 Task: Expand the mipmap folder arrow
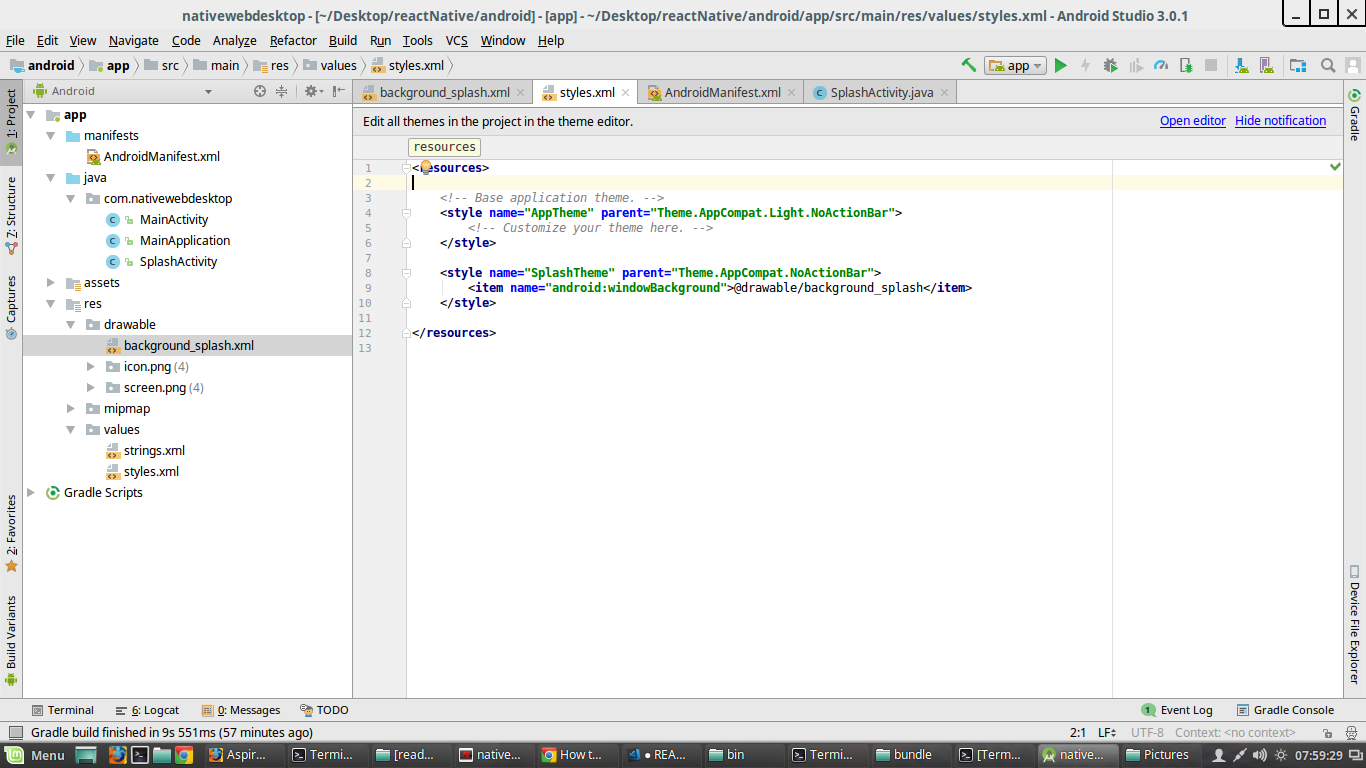(x=71, y=409)
